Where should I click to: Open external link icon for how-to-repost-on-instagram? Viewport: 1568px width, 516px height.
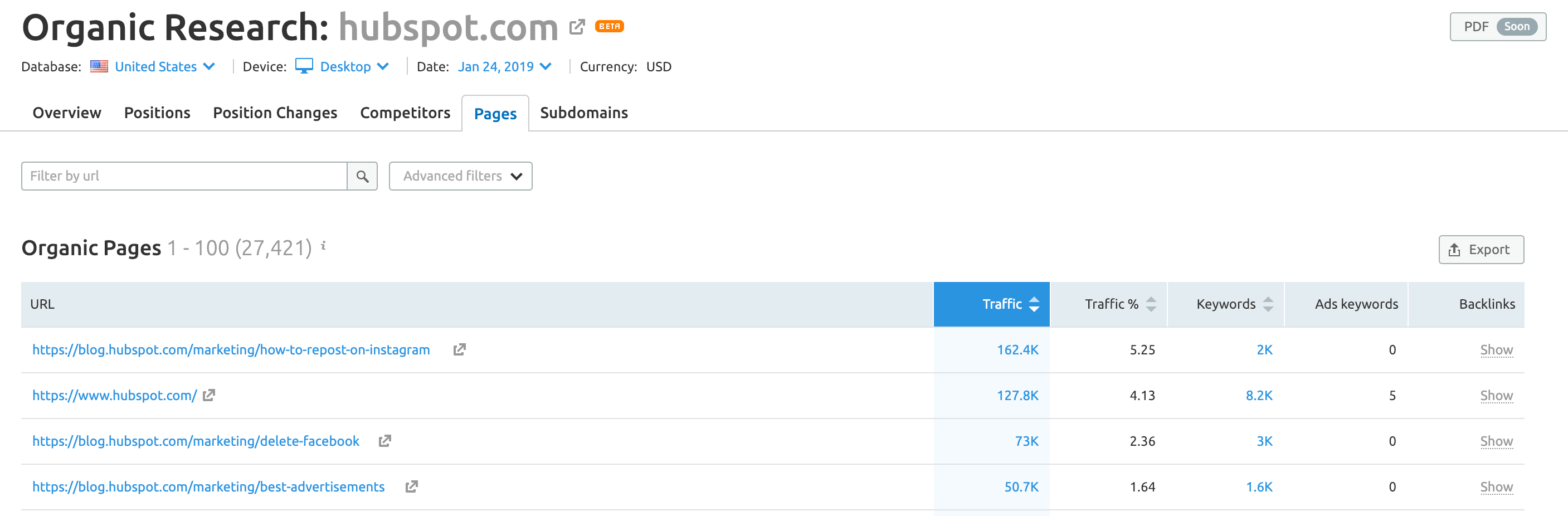(x=460, y=349)
